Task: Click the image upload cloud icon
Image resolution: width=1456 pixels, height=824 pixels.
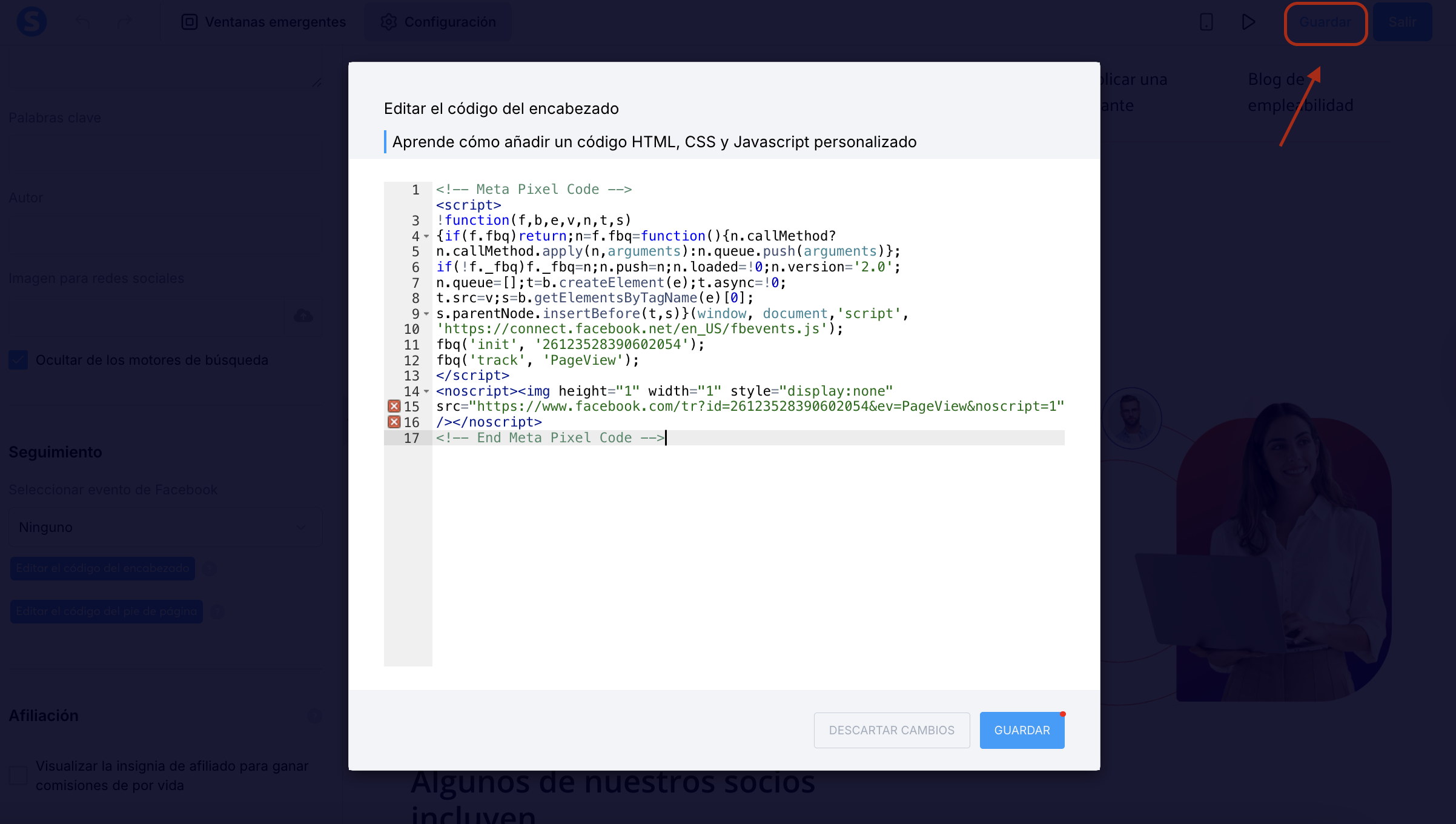Action: coord(303,316)
